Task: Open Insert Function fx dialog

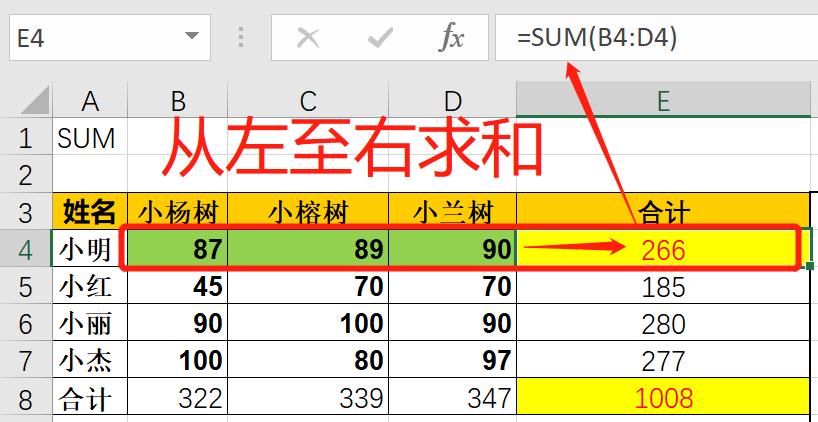Action: point(451,38)
